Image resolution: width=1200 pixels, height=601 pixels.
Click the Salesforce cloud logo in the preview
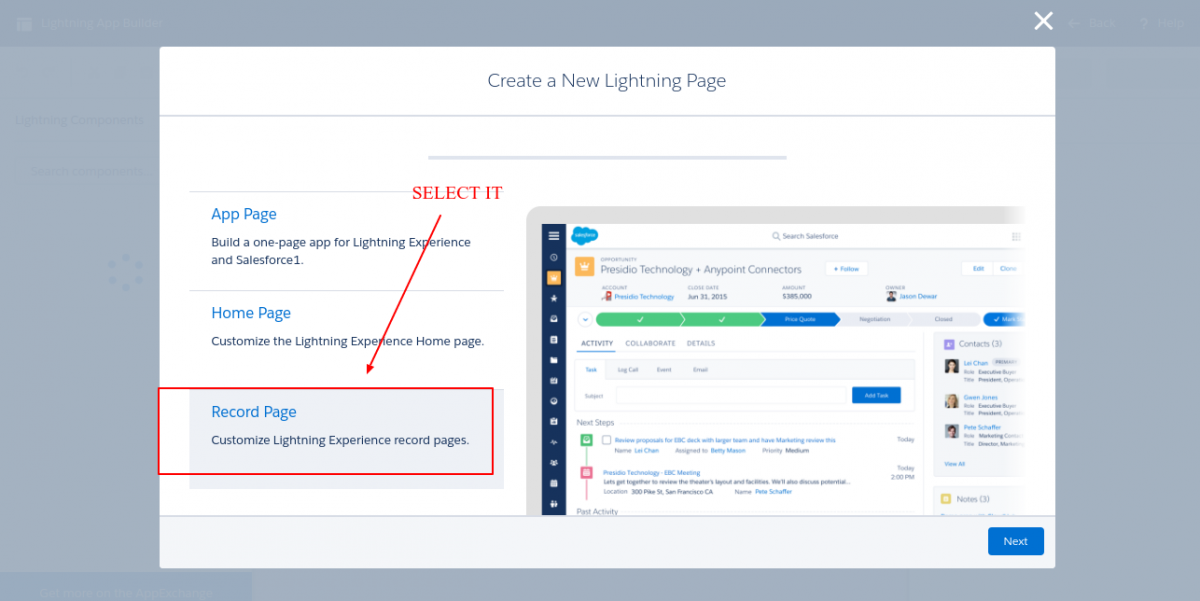tap(584, 236)
